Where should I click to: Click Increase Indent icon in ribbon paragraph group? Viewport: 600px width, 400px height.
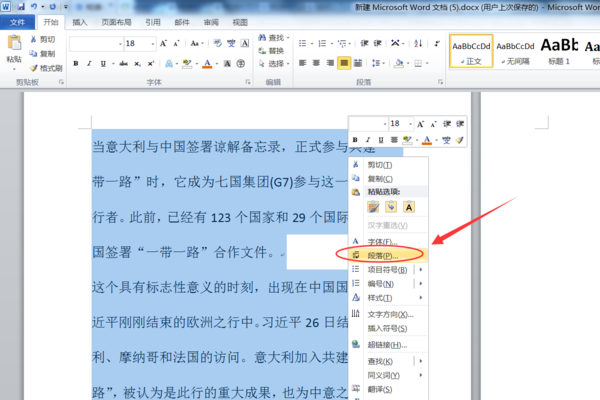[x=377, y=44]
